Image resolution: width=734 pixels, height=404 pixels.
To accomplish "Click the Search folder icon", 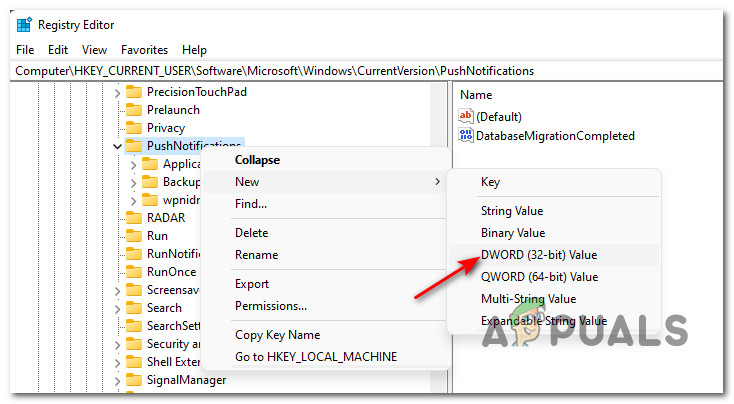I will coord(134,308).
